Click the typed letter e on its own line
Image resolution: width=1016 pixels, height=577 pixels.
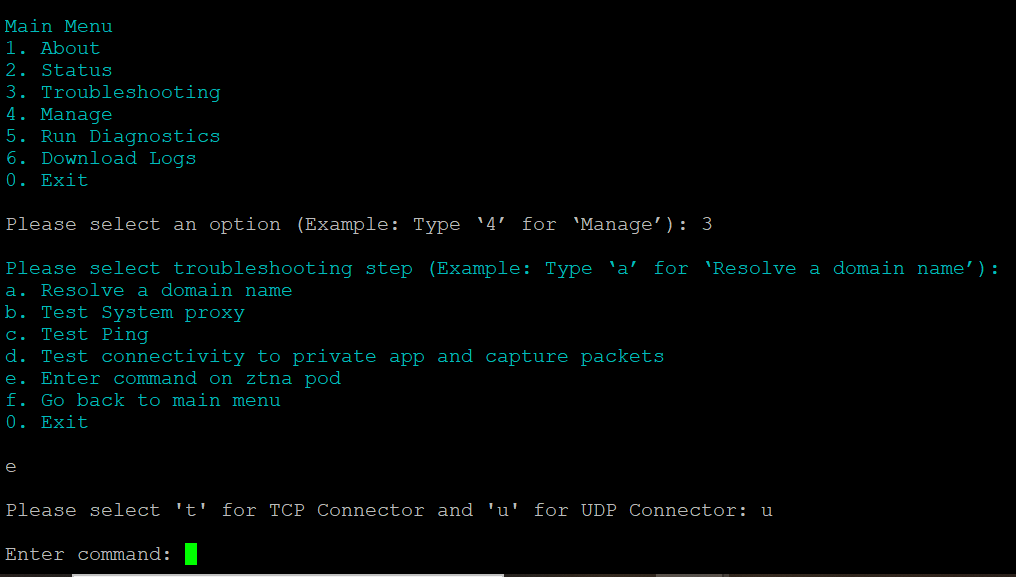(11, 467)
